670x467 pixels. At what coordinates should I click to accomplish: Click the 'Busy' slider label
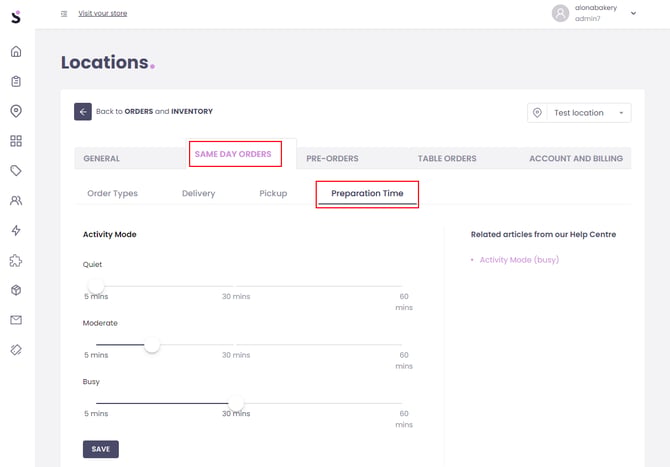click(91, 382)
